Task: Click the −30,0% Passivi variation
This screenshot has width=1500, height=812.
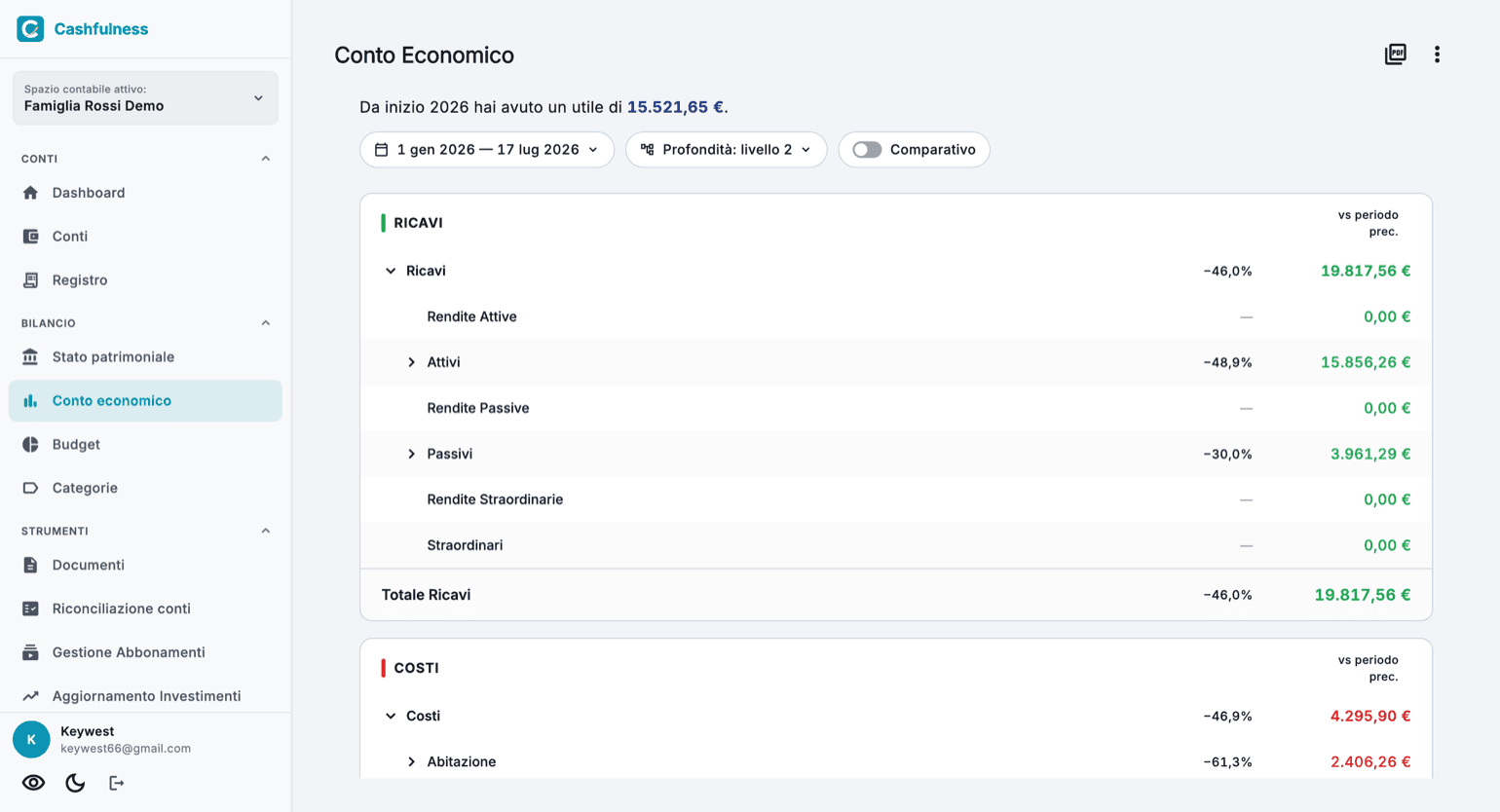Action: tap(1227, 454)
